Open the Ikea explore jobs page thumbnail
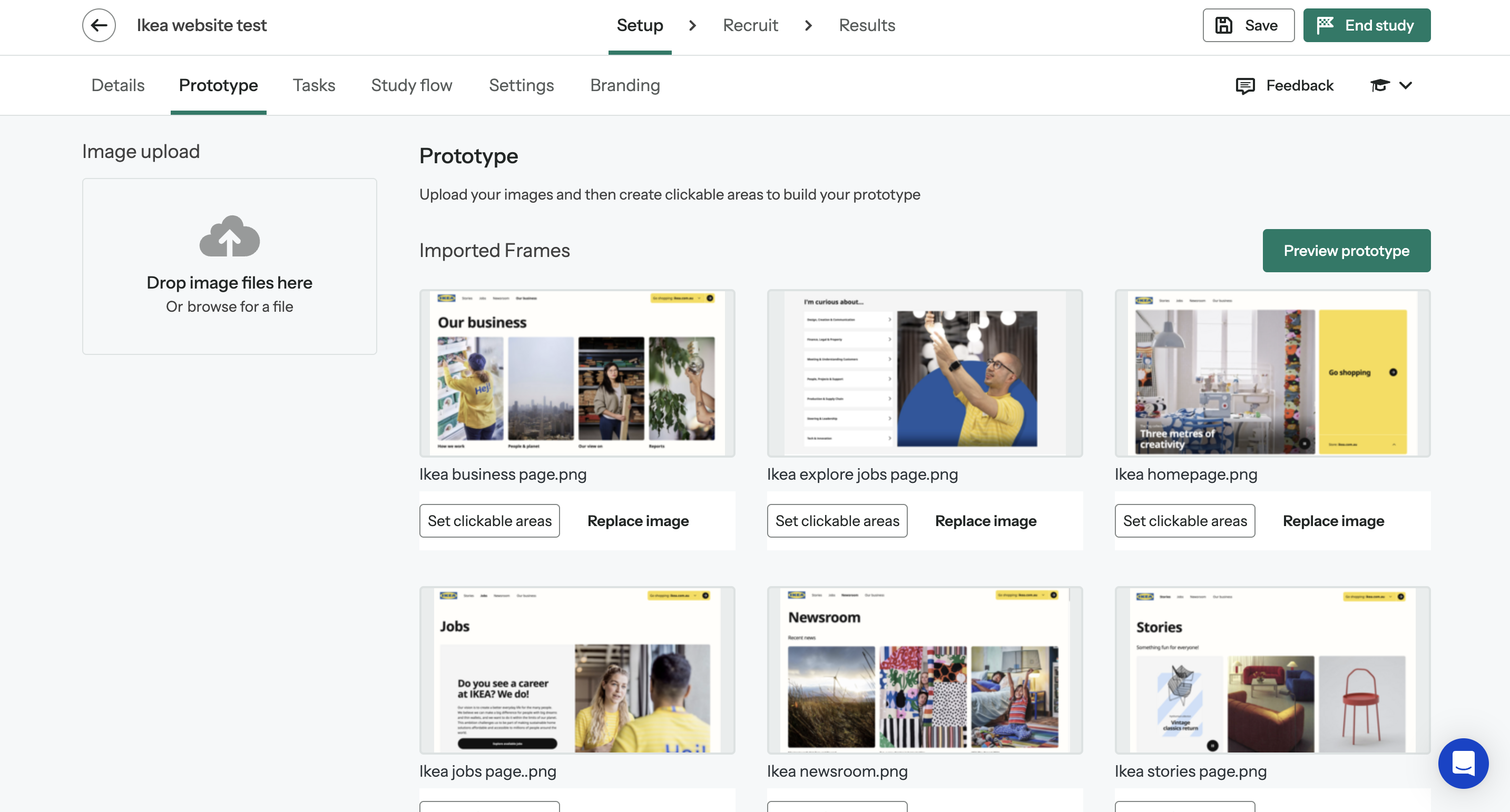This screenshot has width=1510, height=812. click(925, 373)
